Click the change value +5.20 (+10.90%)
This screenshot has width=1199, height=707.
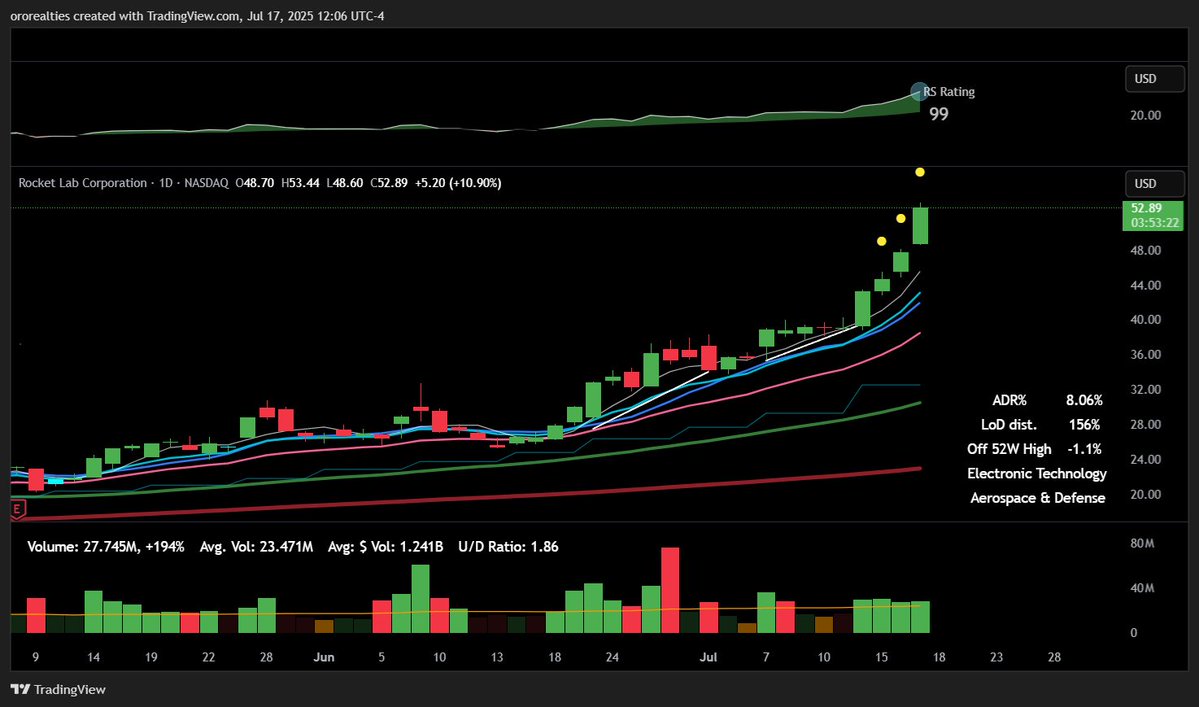point(458,183)
